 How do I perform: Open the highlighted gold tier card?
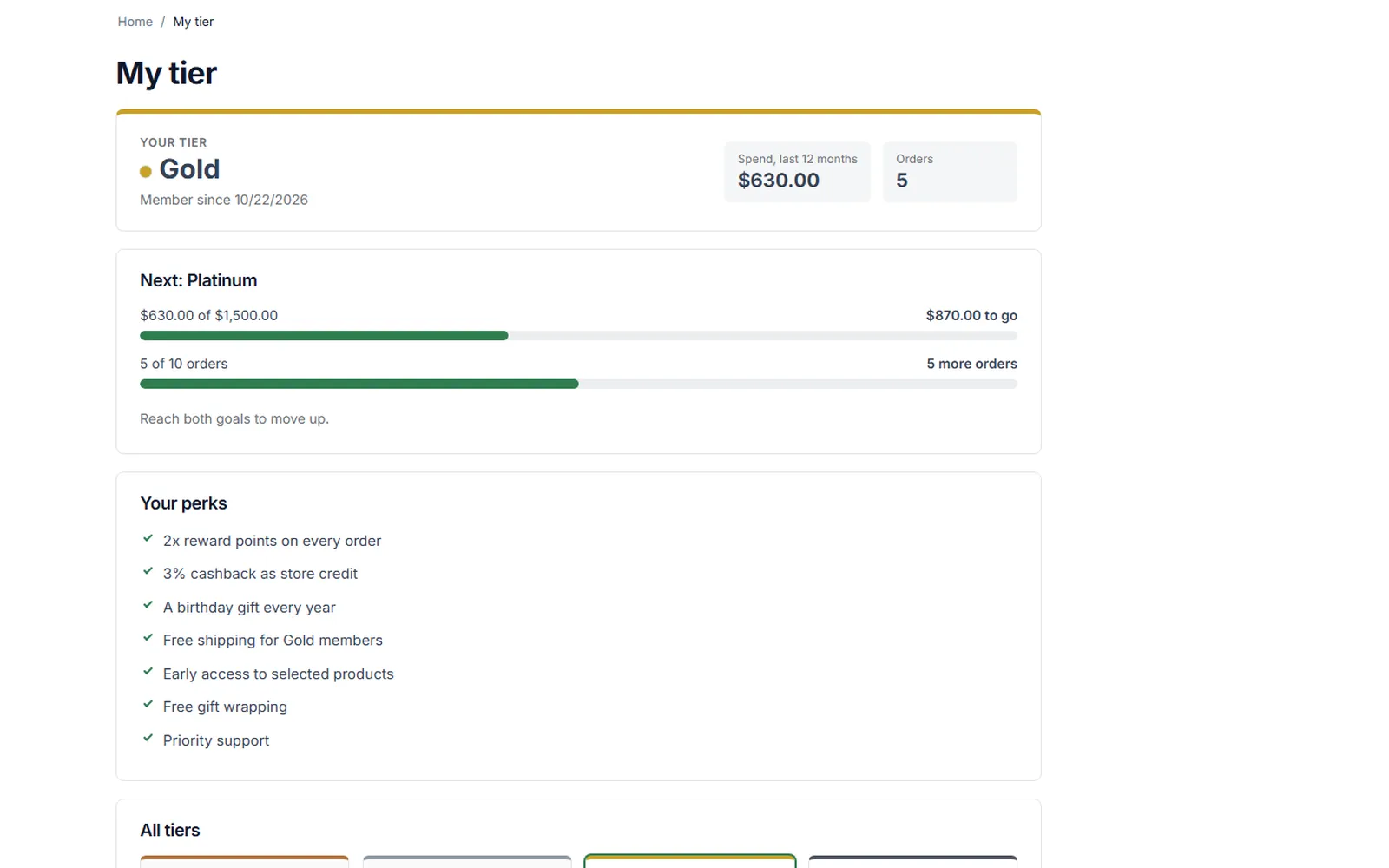pyautogui.click(x=690, y=861)
